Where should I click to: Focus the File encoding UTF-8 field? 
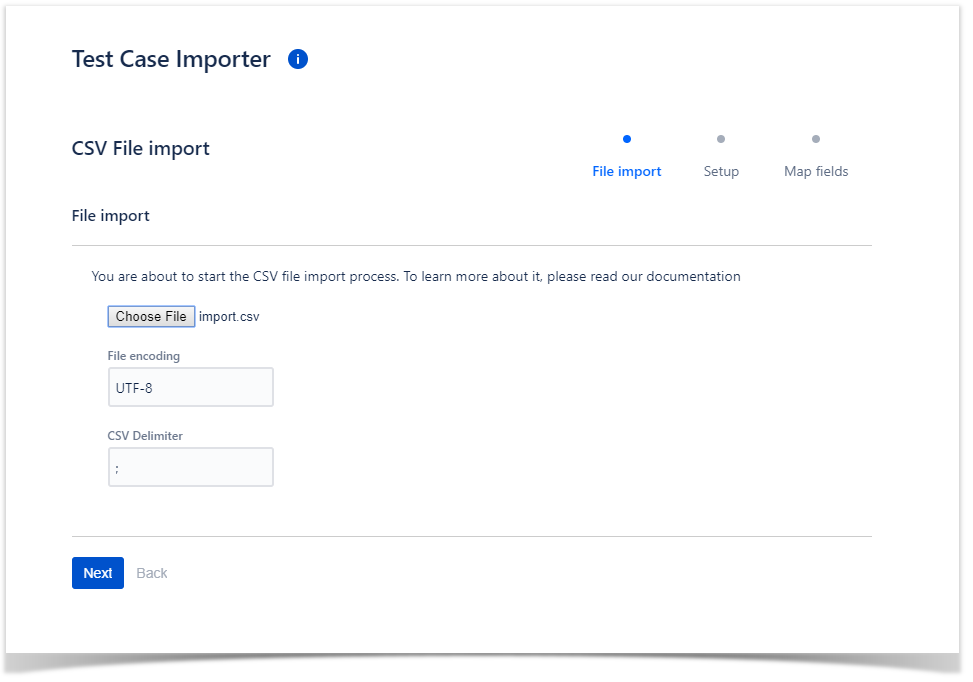[191, 387]
